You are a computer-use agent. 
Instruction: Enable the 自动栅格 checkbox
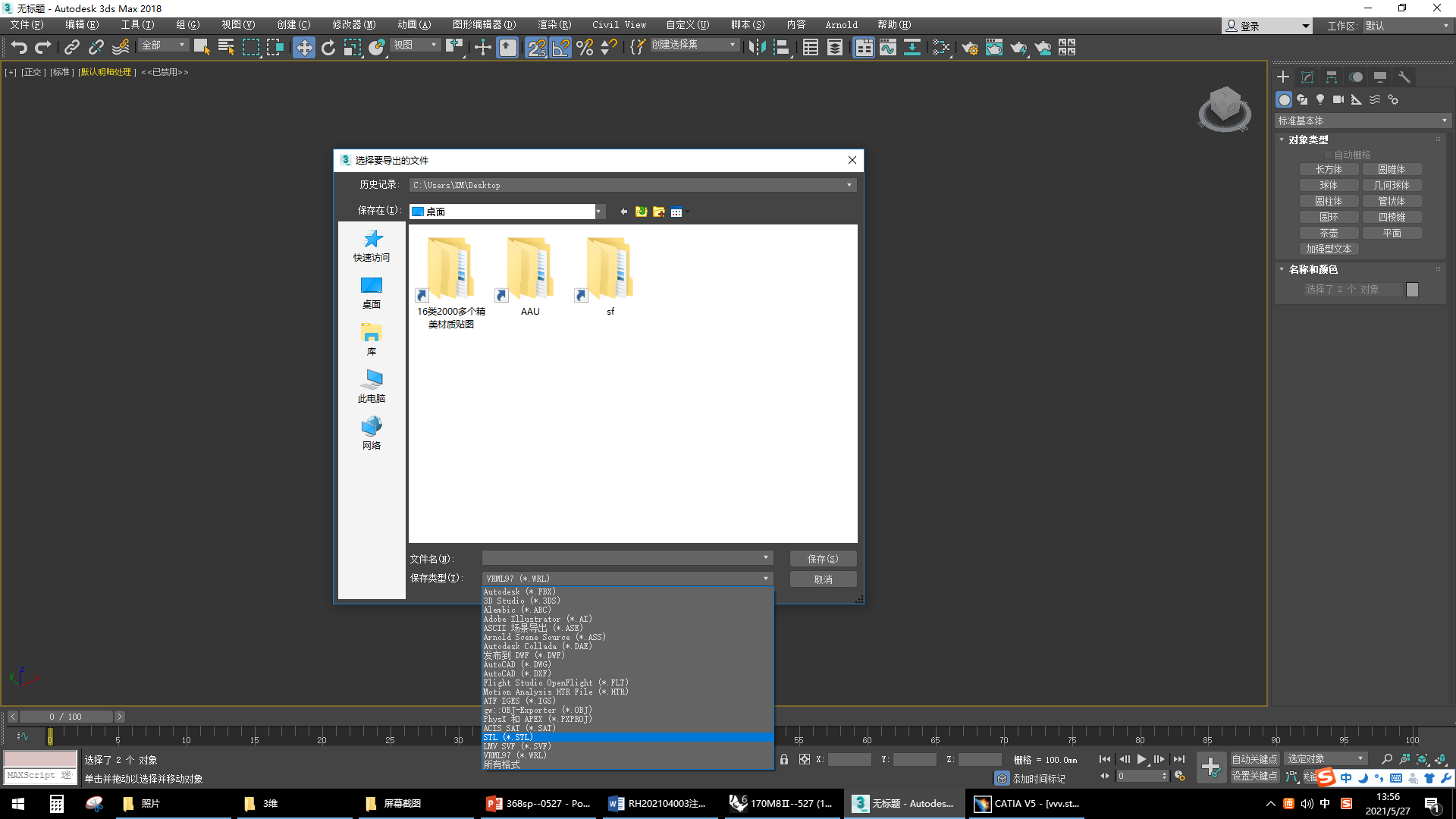1329,155
